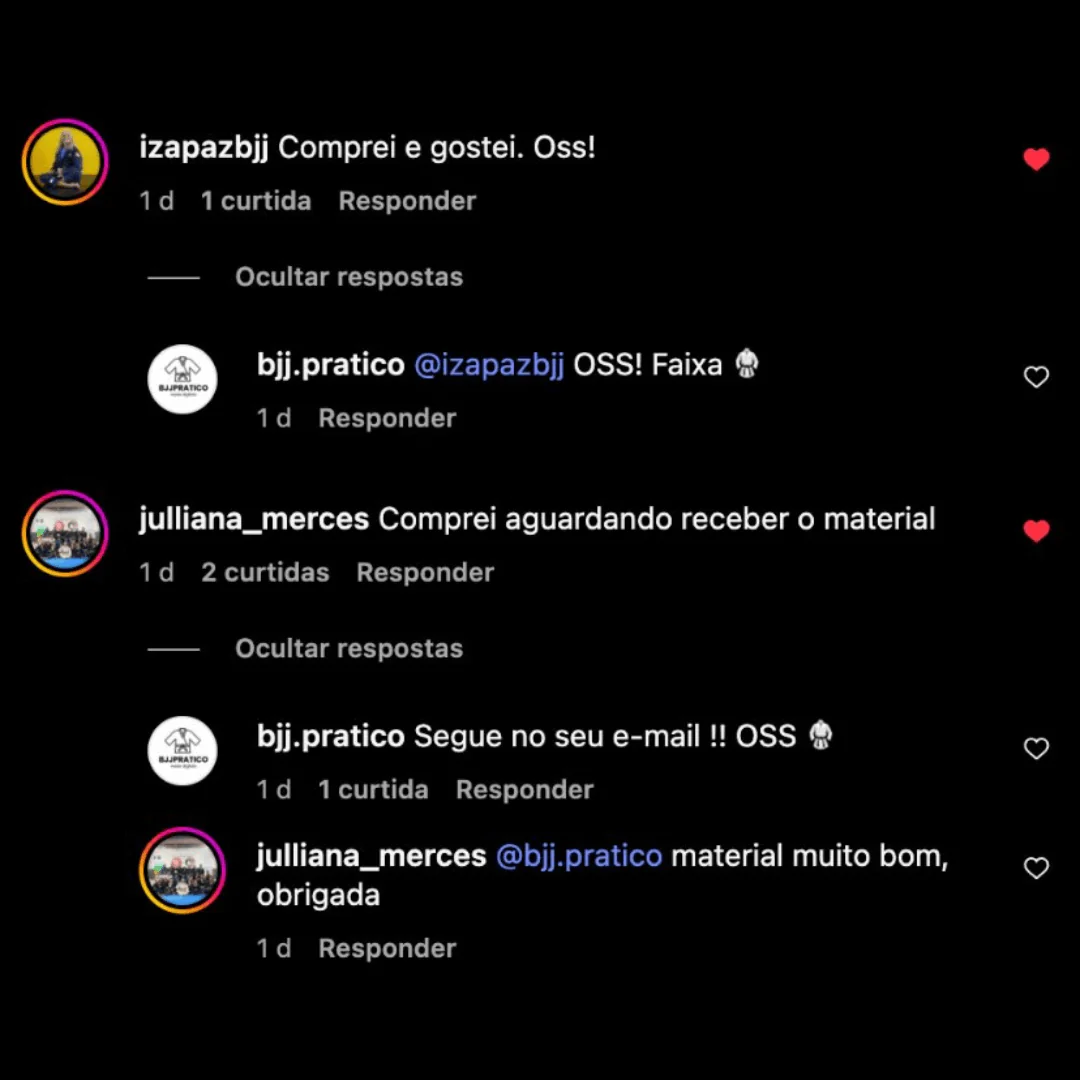
Task: Open bjj.pratico avatar beside 'OSS! Faixa' reply
Action: (x=183, y=380)
